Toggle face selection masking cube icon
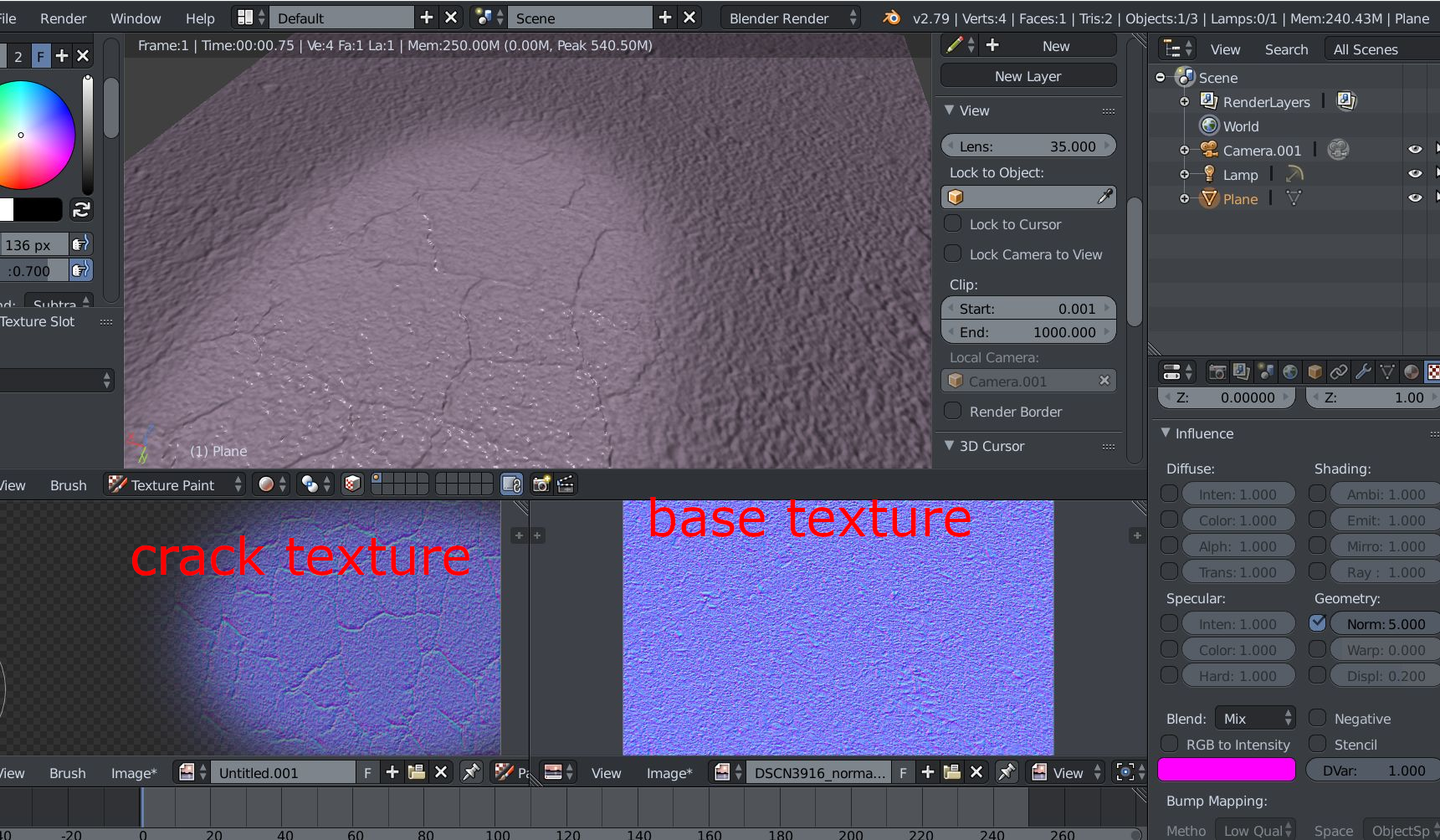This screenshot has width=1440, height=840. (x=352, y=484)
